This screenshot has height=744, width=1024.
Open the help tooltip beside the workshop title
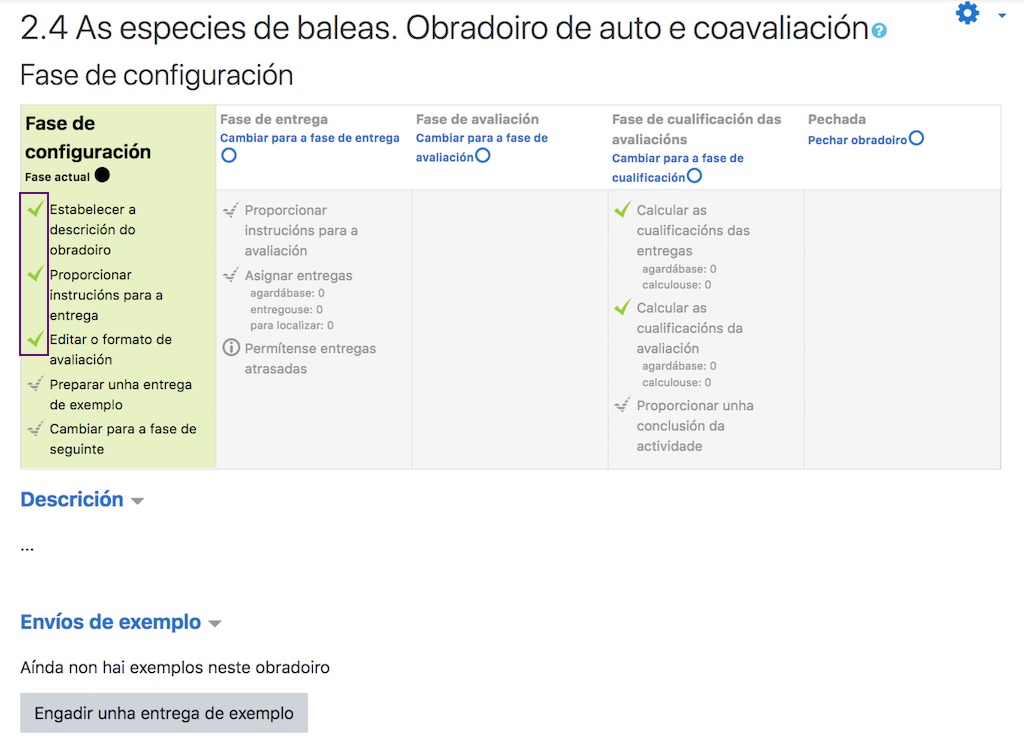point(880,29)
